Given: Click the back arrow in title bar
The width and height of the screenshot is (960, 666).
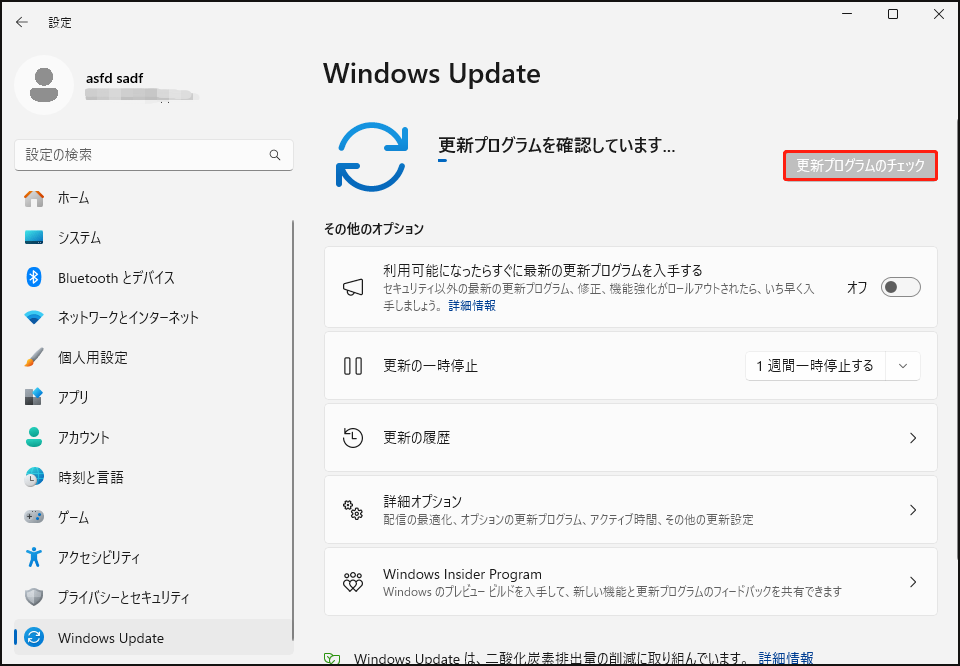Looking at the screenshot, I should coord(22,22).
